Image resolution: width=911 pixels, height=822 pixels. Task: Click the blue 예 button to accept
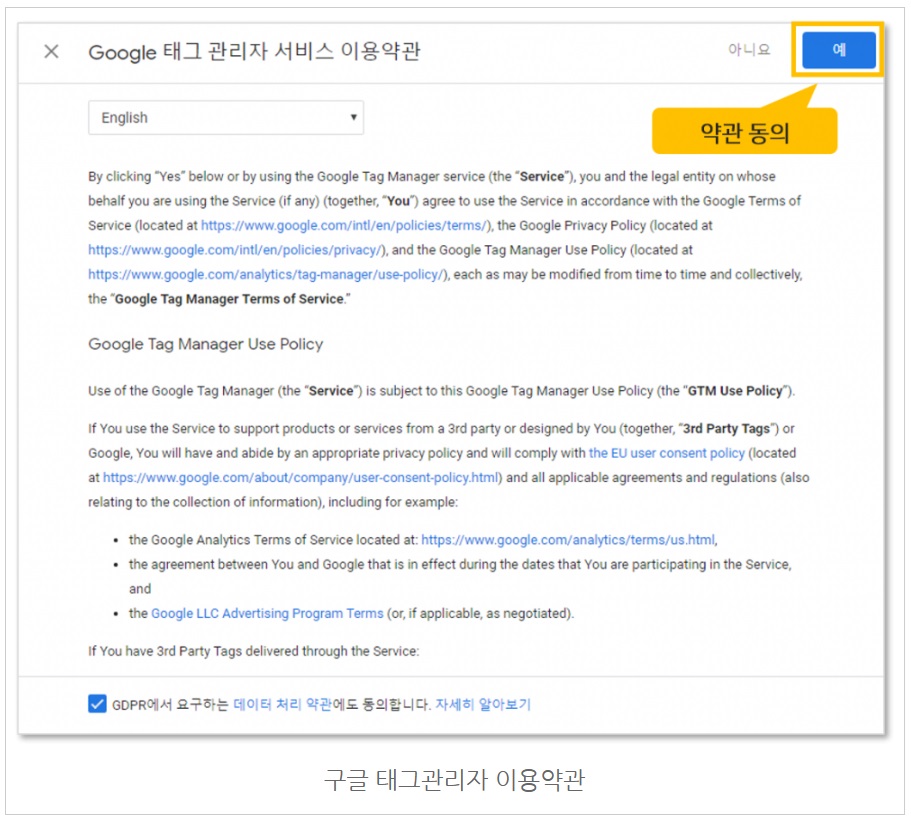click(838, 50)
